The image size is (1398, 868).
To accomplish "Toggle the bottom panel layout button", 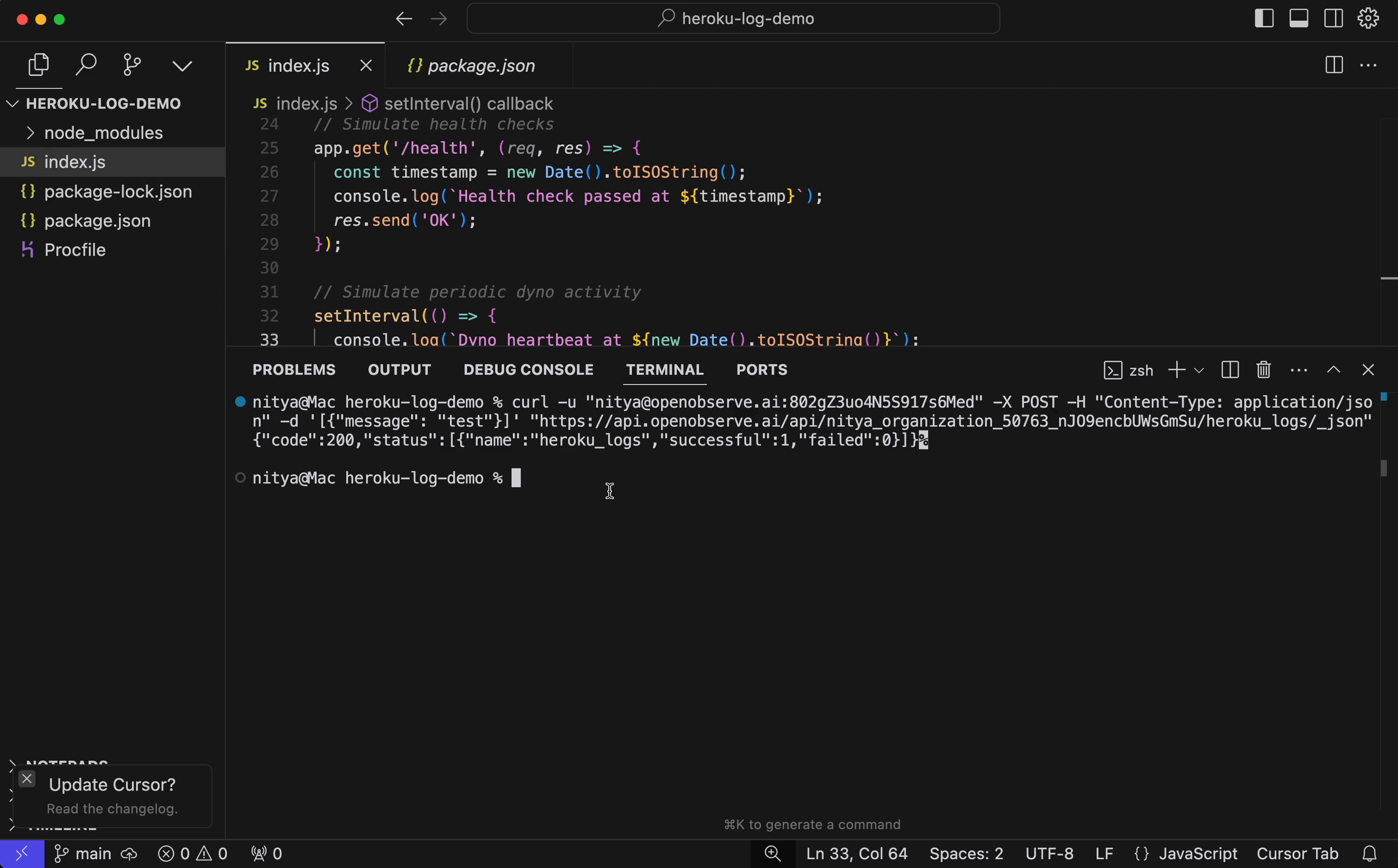I will [1298, 19].
